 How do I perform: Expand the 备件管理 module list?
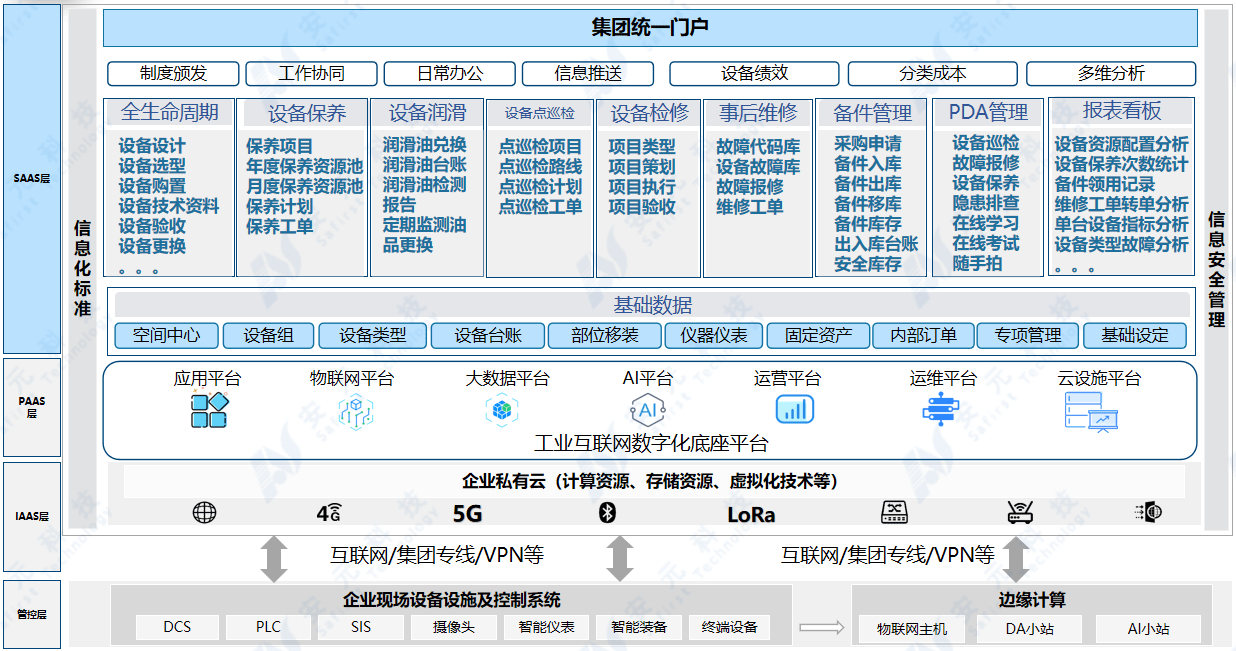(870, 112)
